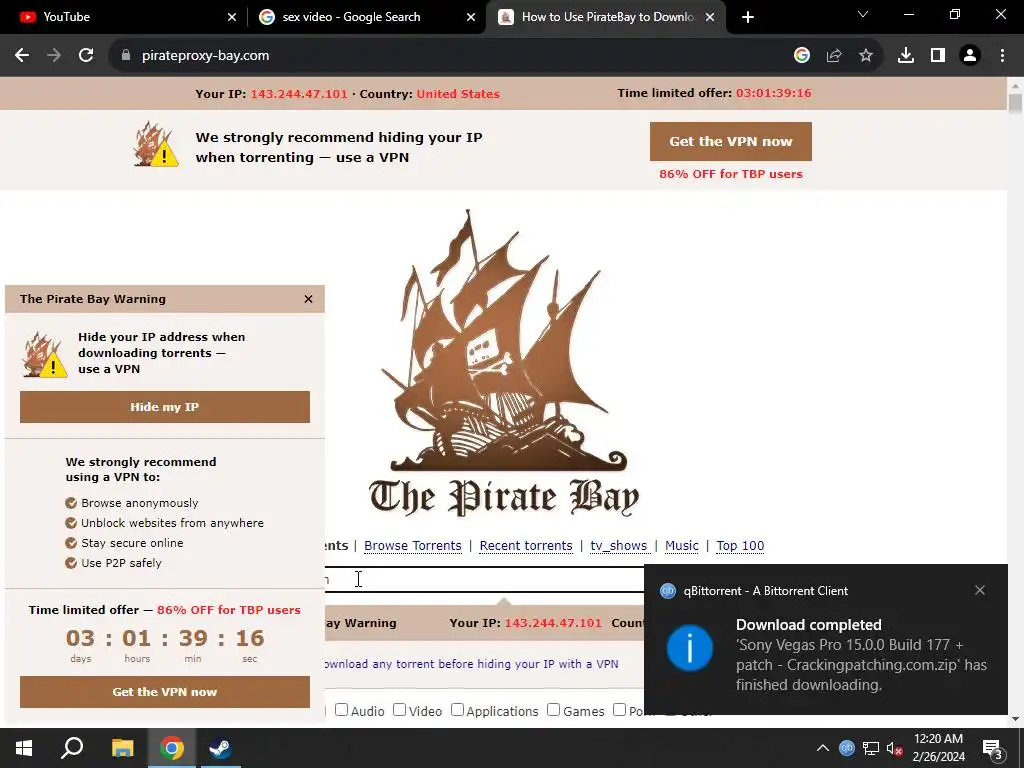
Task: Click the address bar URL field
Action: click(x=451, y=56)
